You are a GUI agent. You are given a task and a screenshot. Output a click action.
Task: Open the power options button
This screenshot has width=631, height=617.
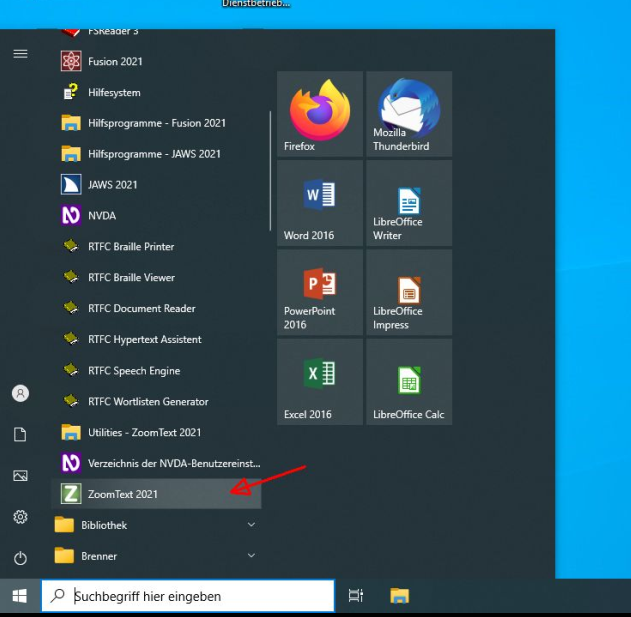(x=21, y=558)
